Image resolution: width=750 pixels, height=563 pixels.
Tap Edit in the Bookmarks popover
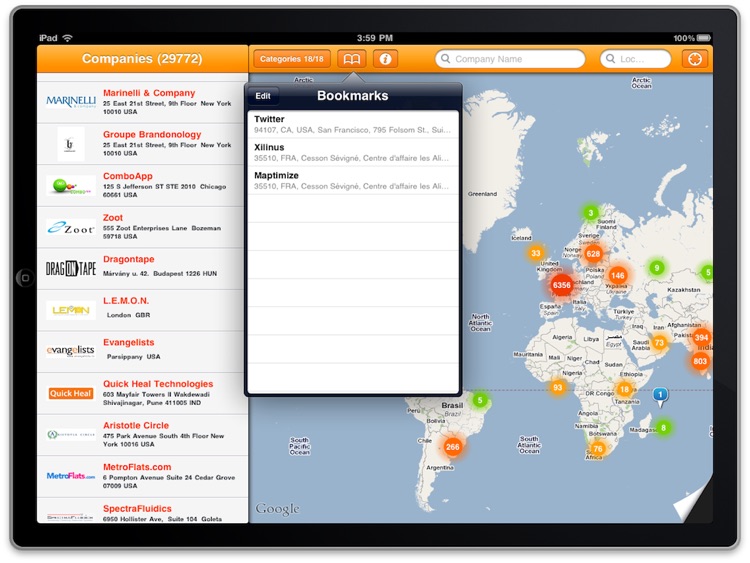coord(263,96)
